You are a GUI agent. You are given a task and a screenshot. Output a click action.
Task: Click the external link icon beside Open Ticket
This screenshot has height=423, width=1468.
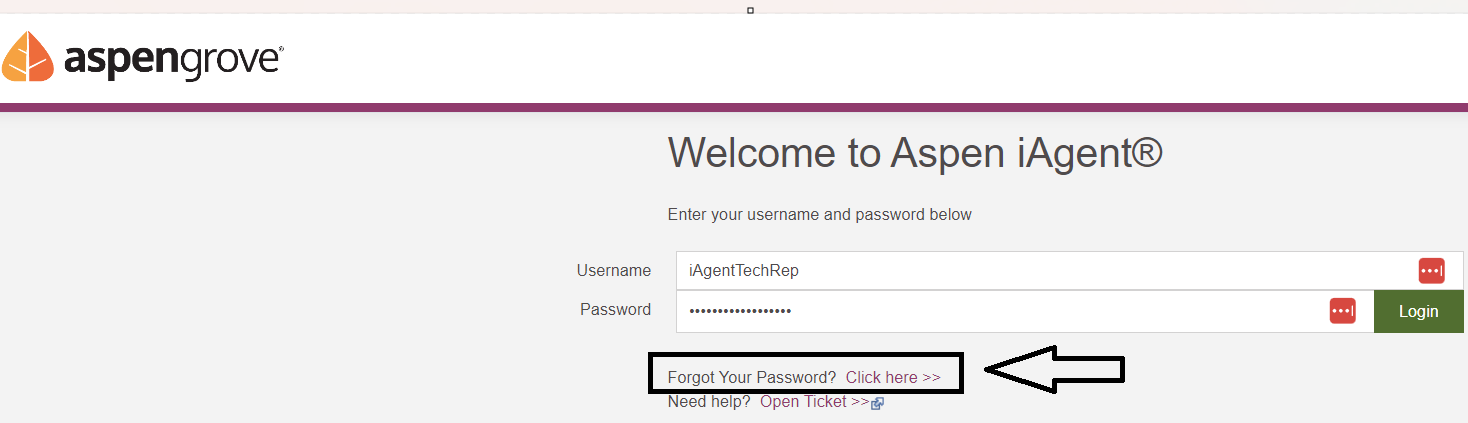point(878,403)
